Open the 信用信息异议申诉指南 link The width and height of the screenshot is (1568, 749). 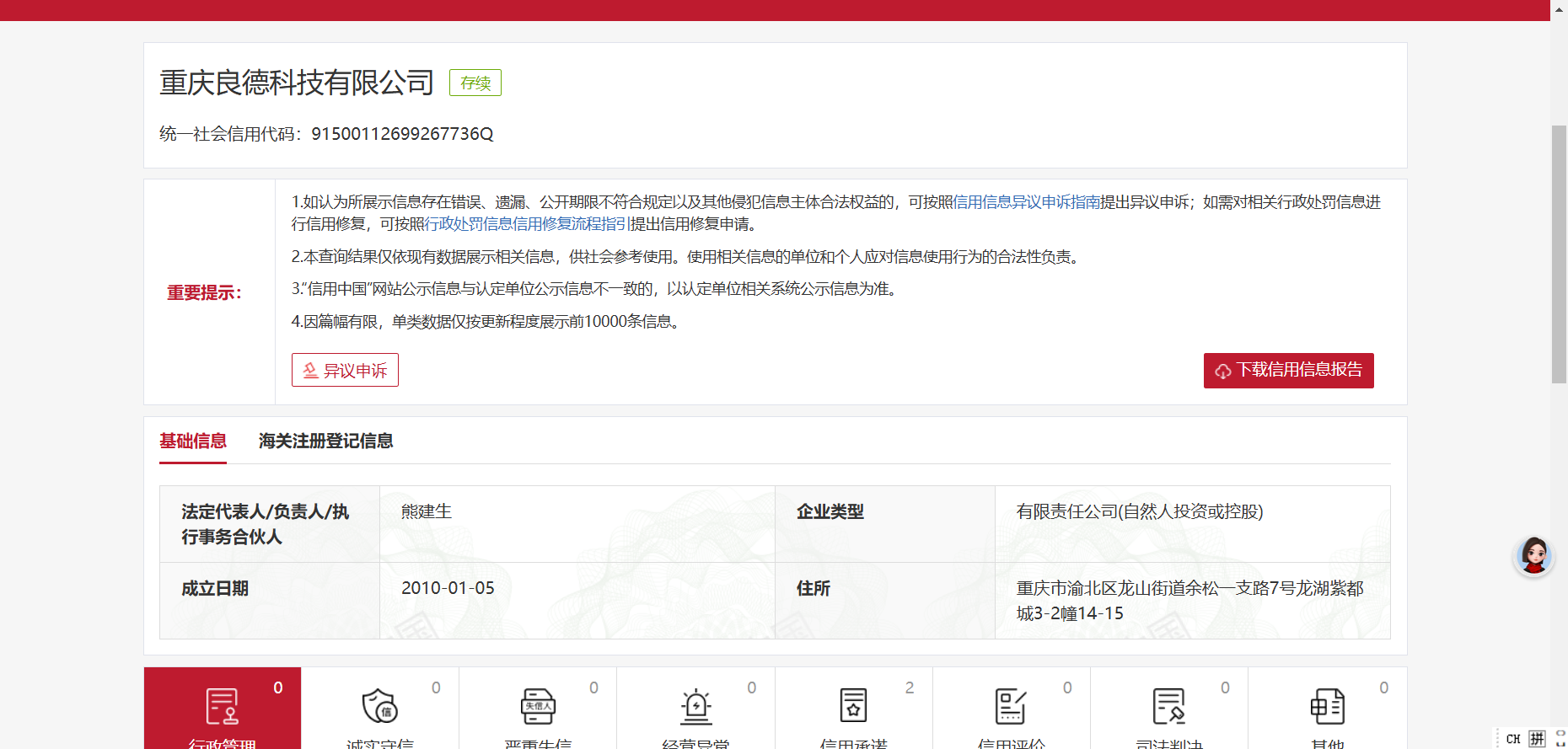click(1026, 202)
